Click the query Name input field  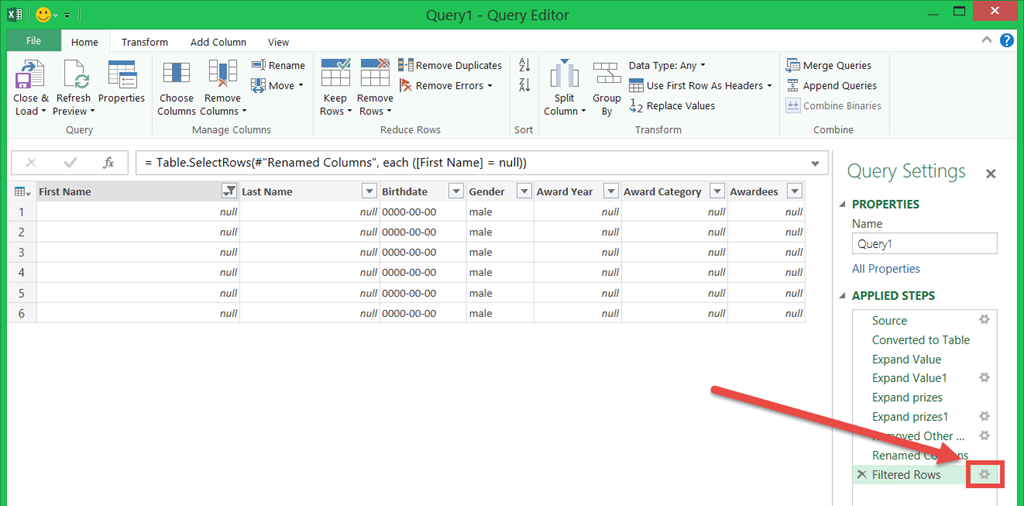point(924,243)
